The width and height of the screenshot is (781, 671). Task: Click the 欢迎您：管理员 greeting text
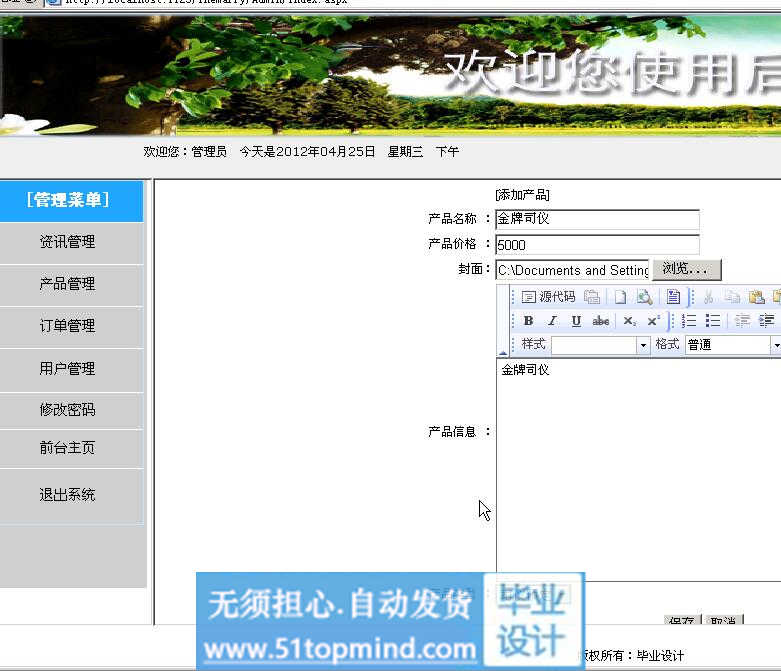[185, 151]
